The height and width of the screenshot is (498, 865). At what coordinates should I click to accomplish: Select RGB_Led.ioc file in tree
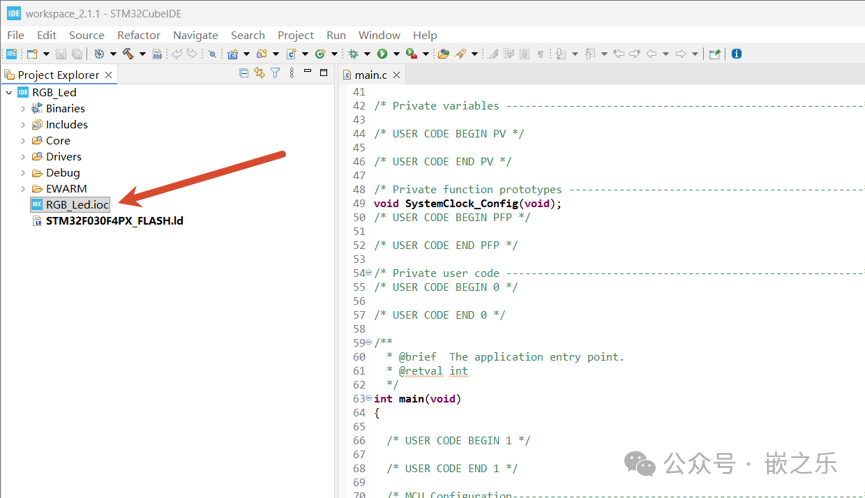pyautogui.click(x=71, y=205)
